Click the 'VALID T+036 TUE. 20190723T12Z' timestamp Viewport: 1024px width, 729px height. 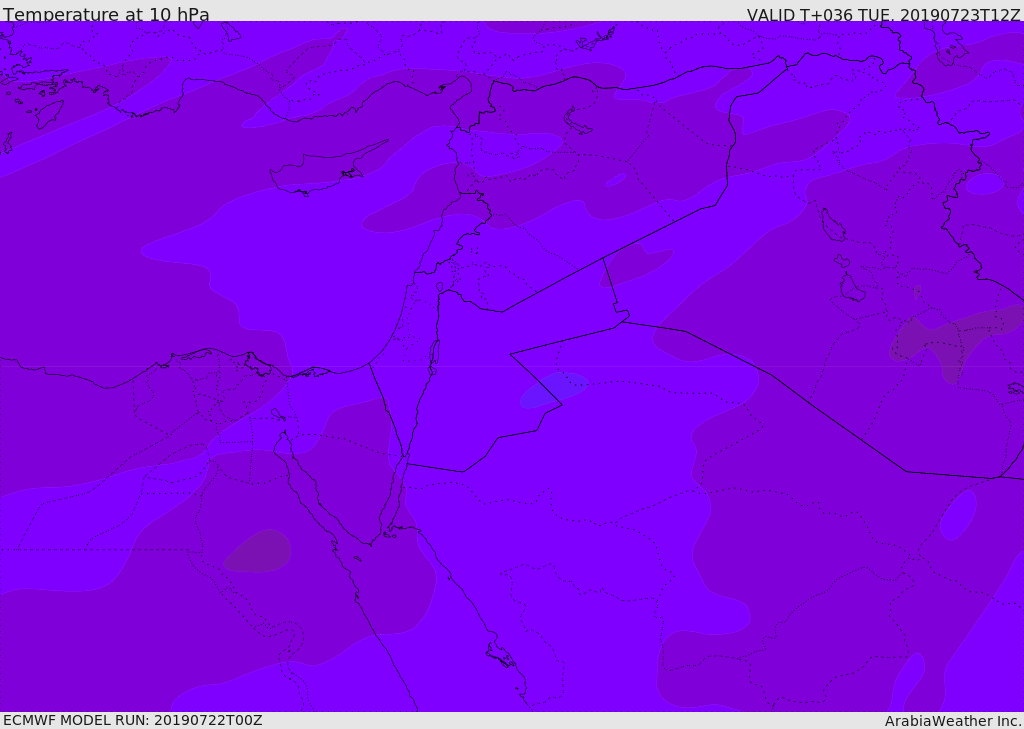point(883,15)
